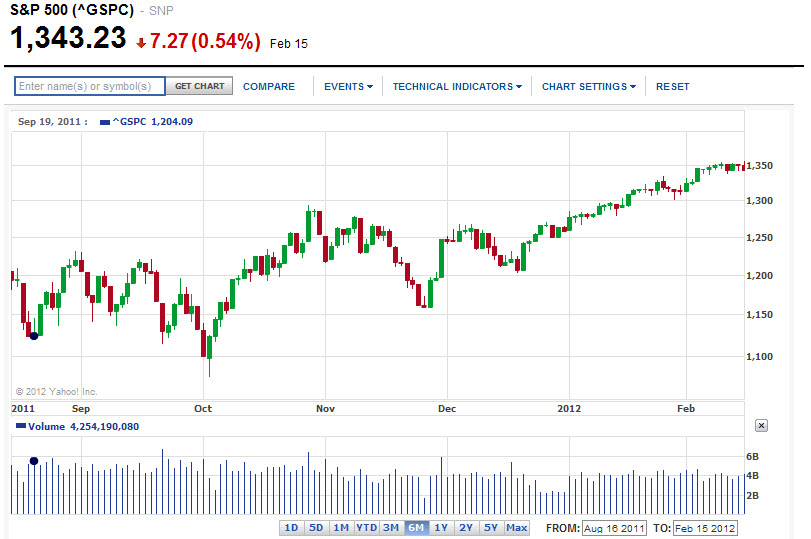The height and width of the screenshot is (539, 811).
Task: Click the 7.27 (0.54%) change value
Action: (x=205, y=41)
